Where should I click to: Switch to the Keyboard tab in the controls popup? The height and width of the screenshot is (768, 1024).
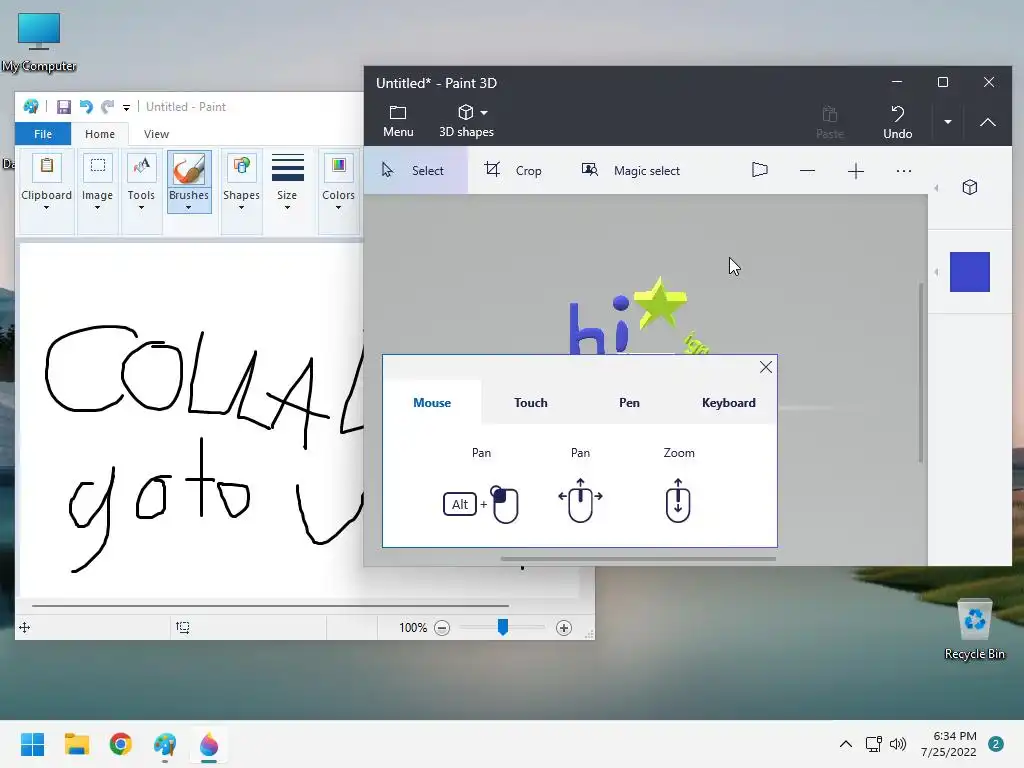point(728,402)
